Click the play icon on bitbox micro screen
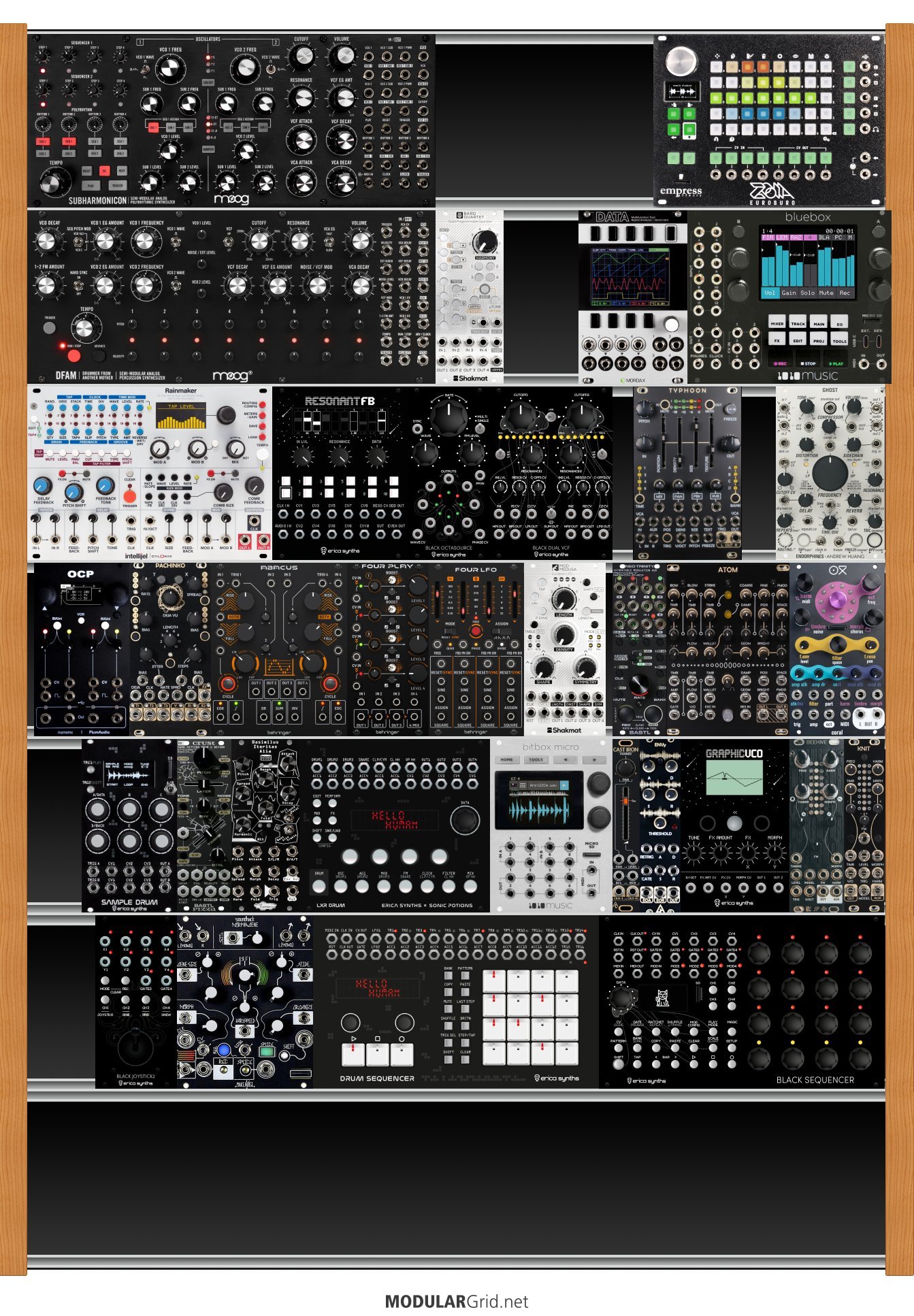The height and width of the screenshot is (1316, 914). click(564, 785)
